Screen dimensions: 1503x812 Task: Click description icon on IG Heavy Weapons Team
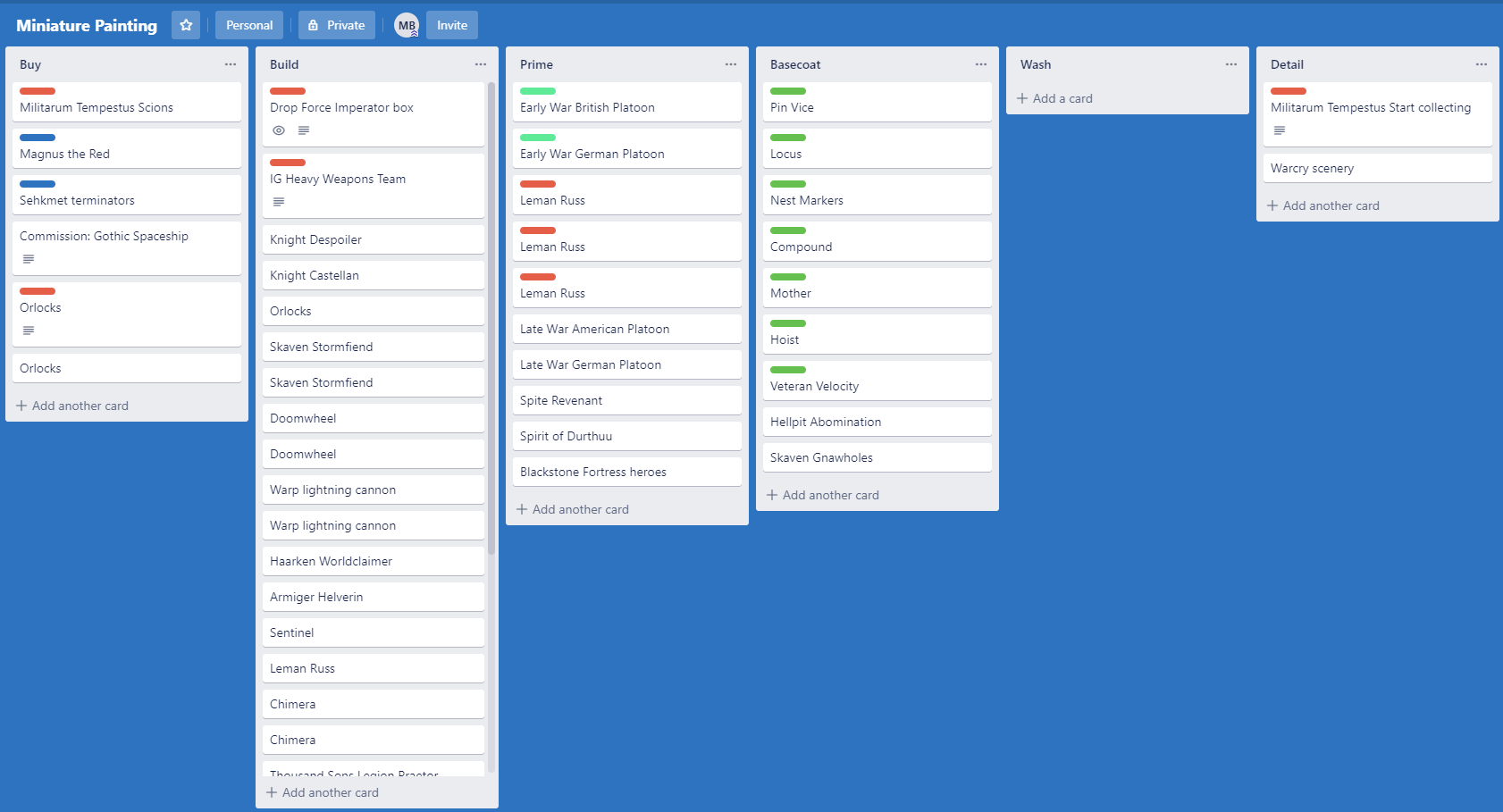[279, 202]
